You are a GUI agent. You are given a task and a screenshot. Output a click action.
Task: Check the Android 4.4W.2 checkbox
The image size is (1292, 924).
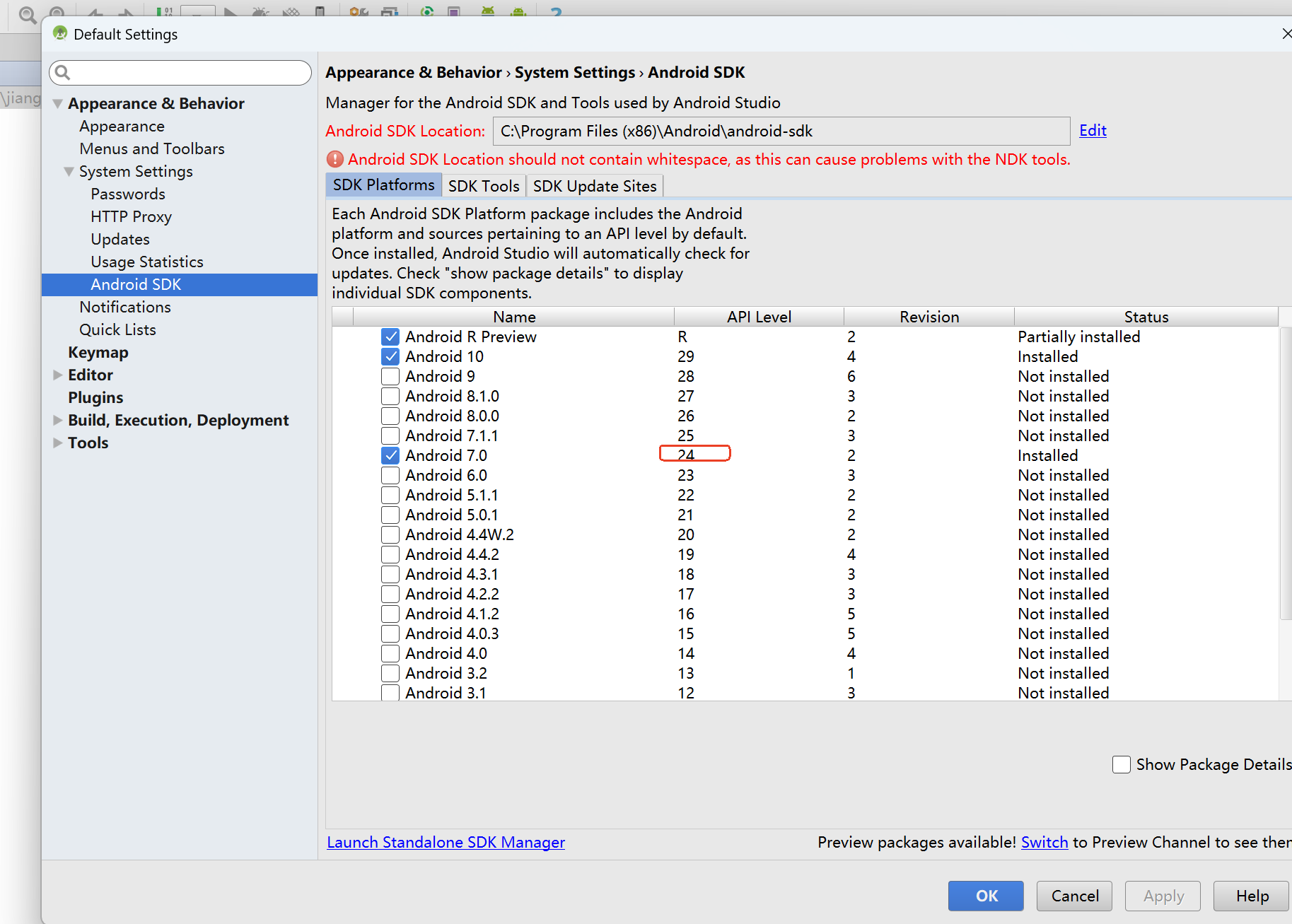[x=390, y=534]
